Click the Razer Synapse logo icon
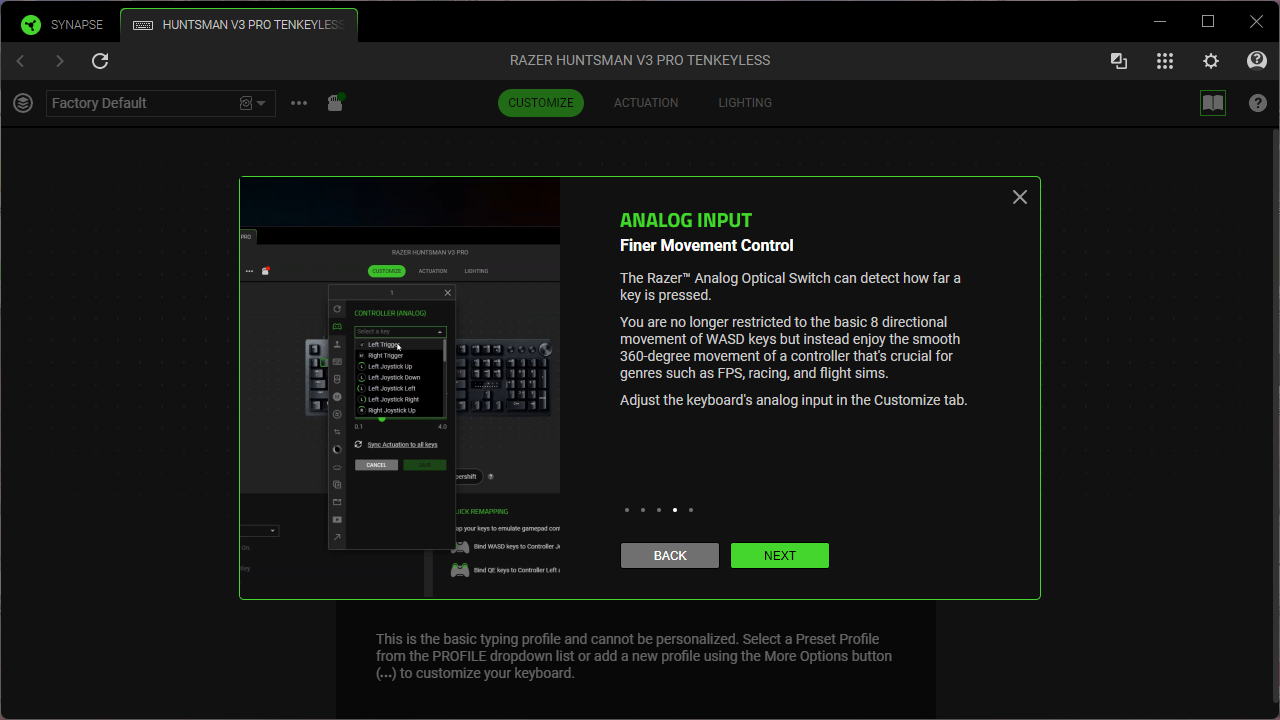1280x720 pixels. [x=31, y=25]
